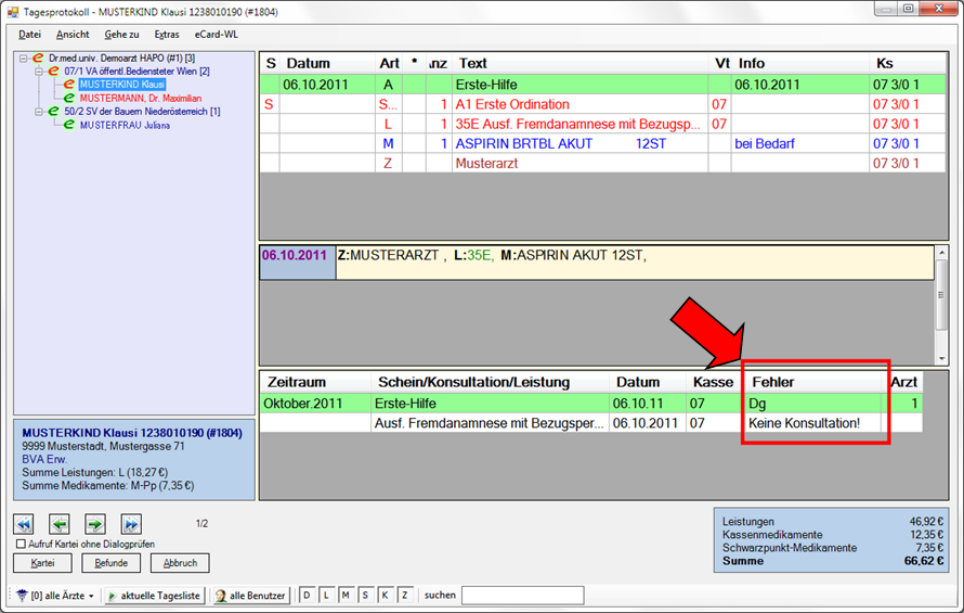The height and width of the screenshot is (613, 964).
Task: Enable Aufruf Kartei ohne Dialogprüfen checkbox
Action: pyautogui.click(x=21, y=544)
